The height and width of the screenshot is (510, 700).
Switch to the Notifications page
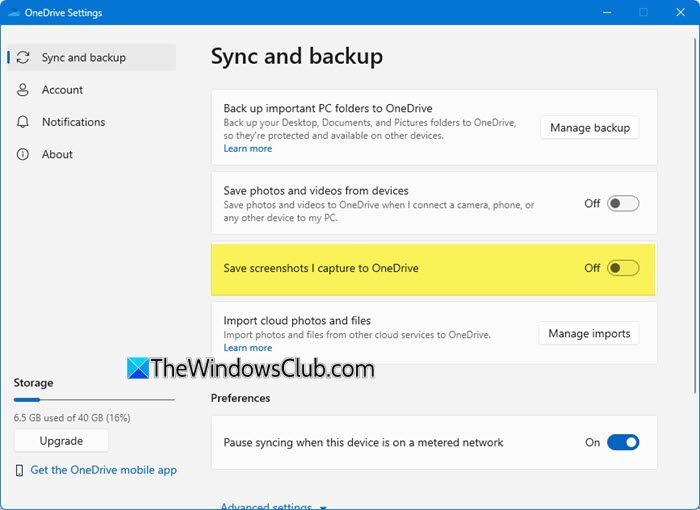point(73,122)
